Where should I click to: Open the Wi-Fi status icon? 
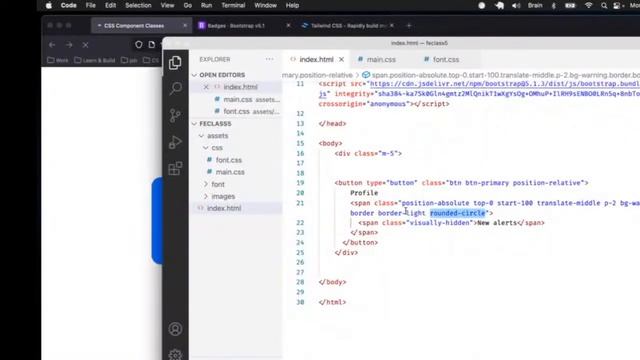[x=588, y=5]
